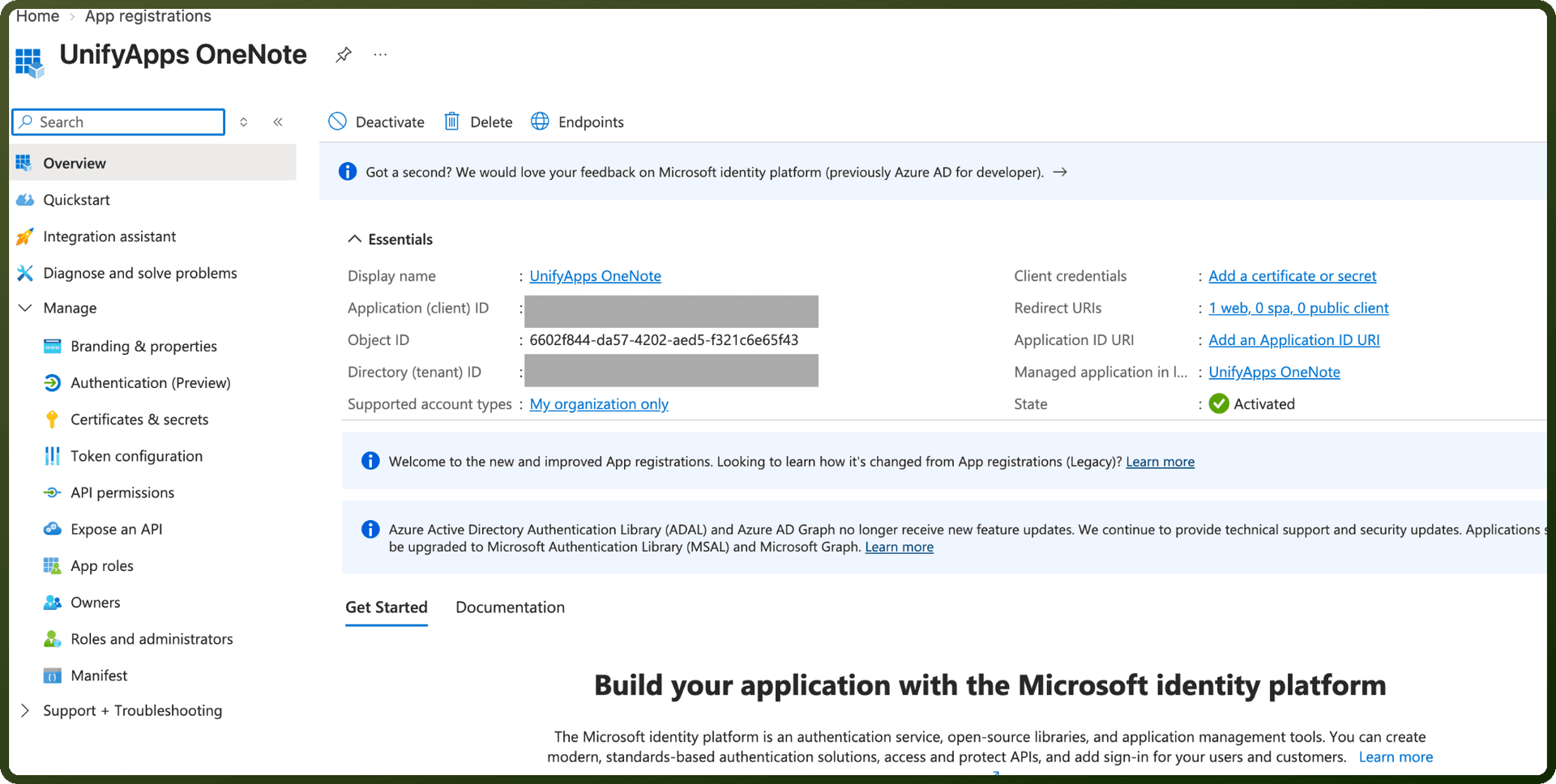Image resolution: width=1556 pixels, height=784 pixels.
Task: Click the Expose an API cloud icon
Action: click(53, 529)
